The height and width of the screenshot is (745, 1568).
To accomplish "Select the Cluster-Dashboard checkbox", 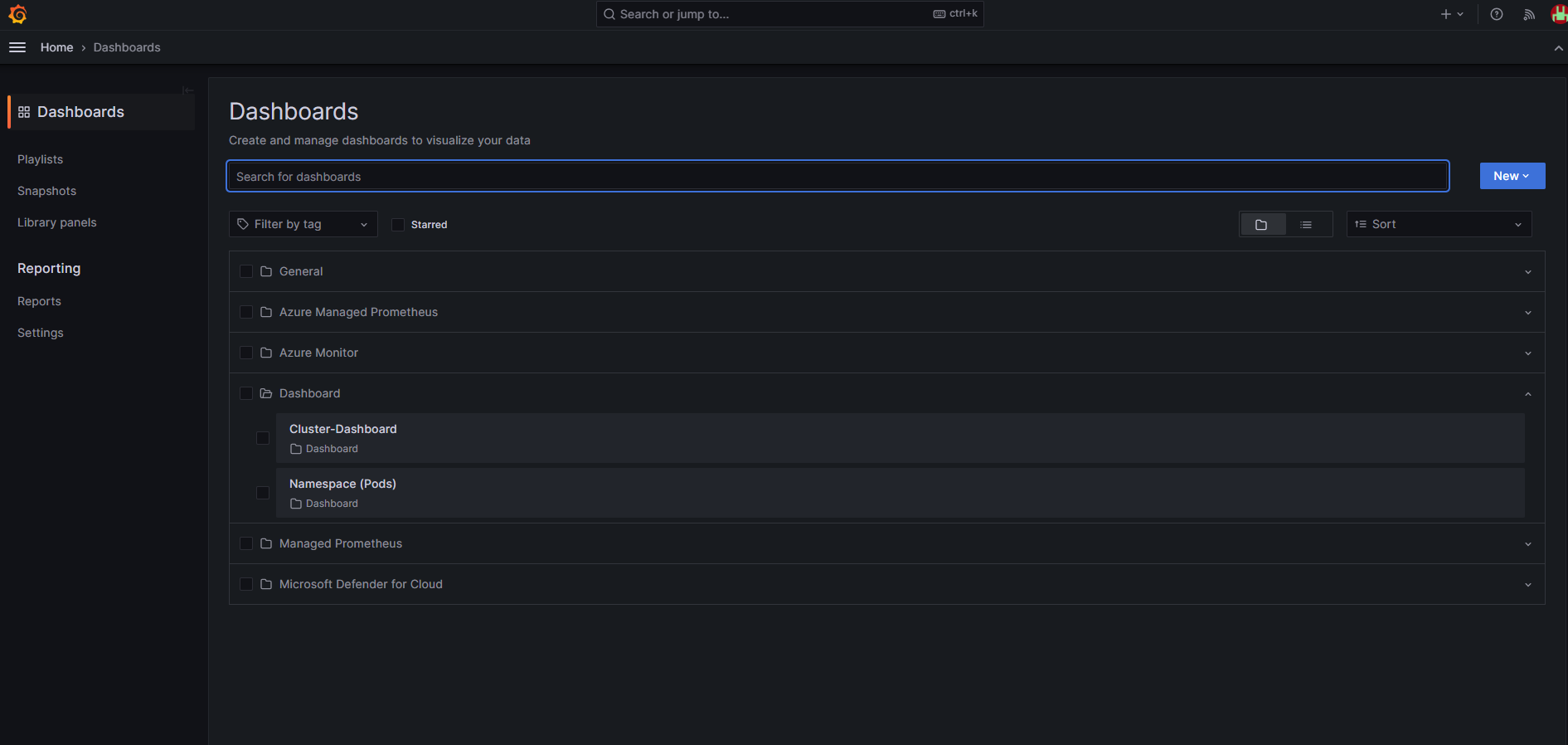I will pyautogui.click(x=263, y=438).
